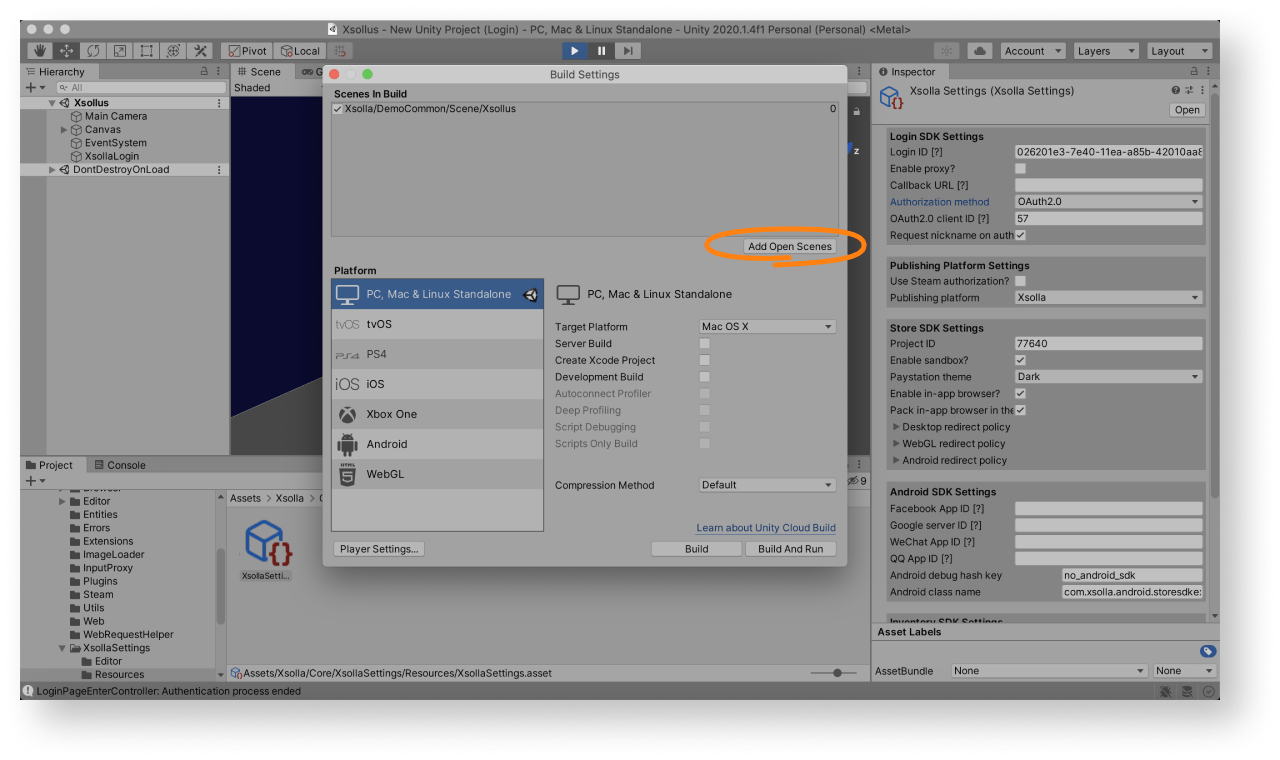Open Unity cloud services icon

979,51
